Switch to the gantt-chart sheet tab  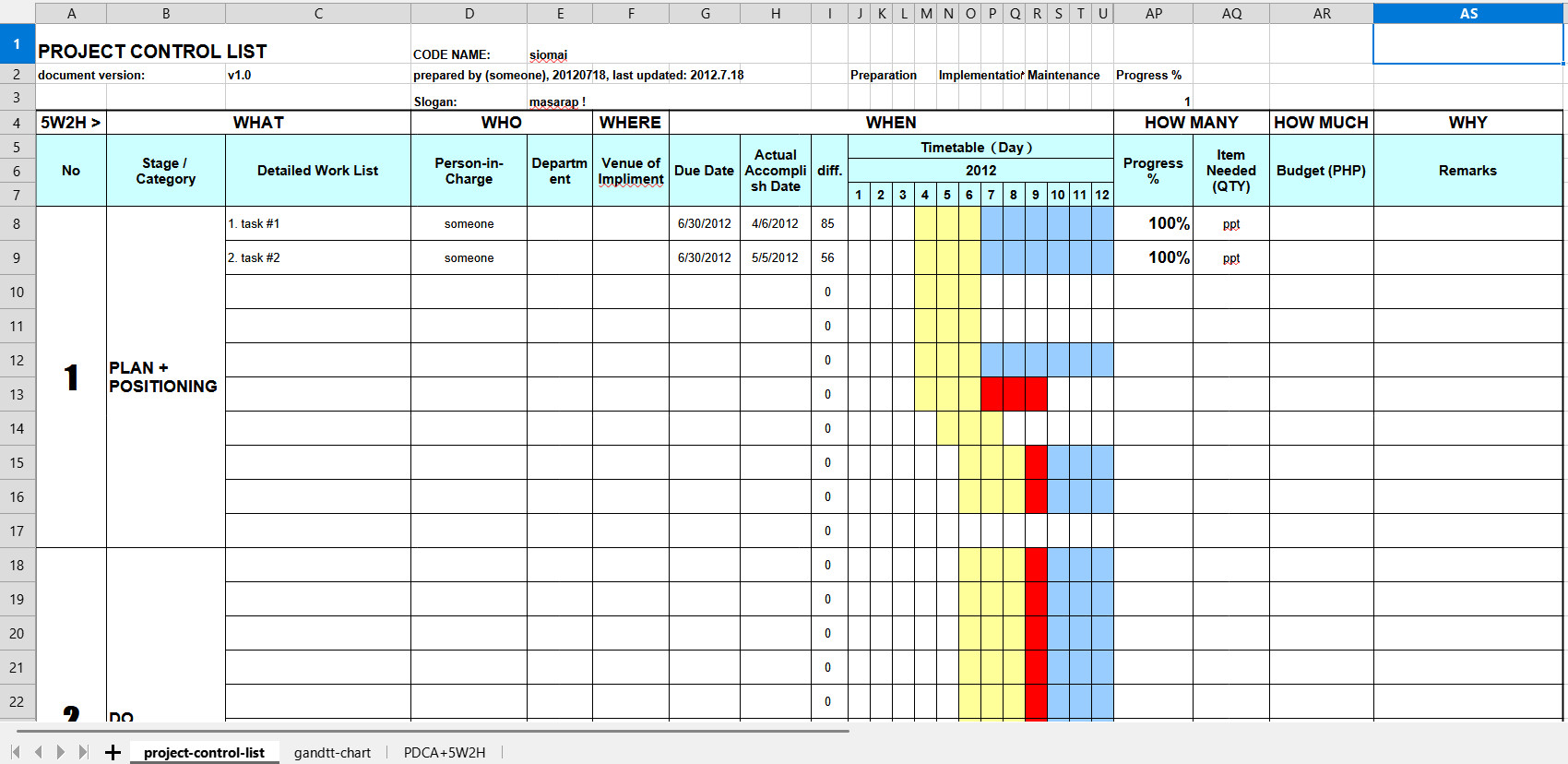pos(332,753)
